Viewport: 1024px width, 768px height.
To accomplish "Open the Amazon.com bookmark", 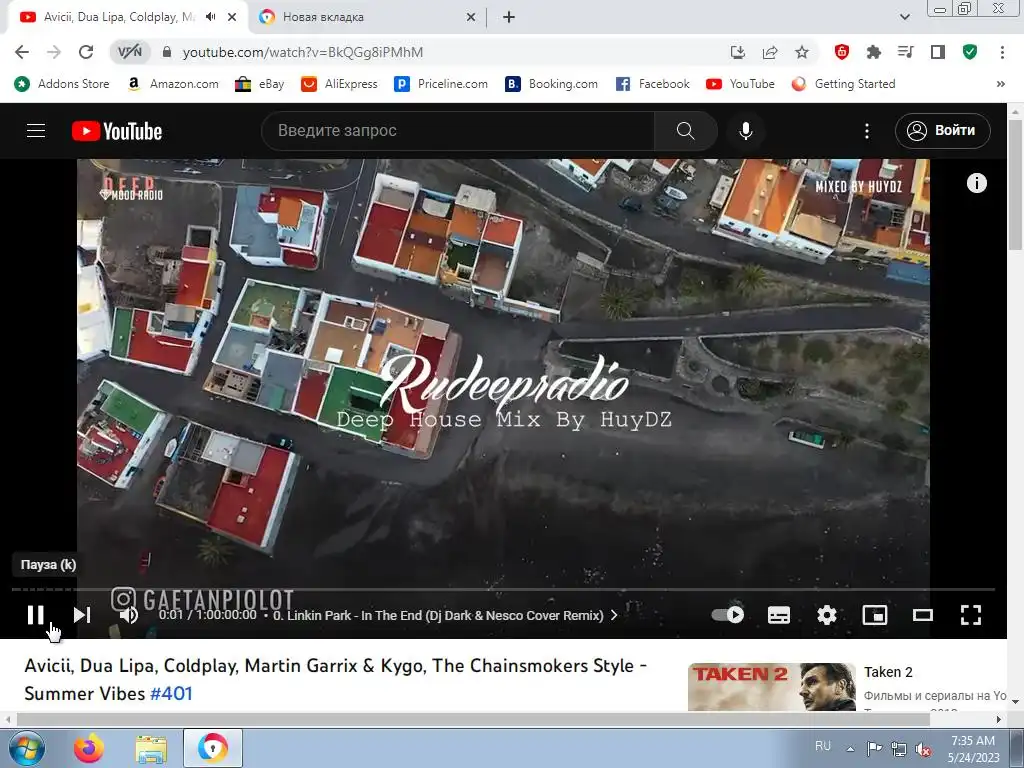I will click(172, 84).
